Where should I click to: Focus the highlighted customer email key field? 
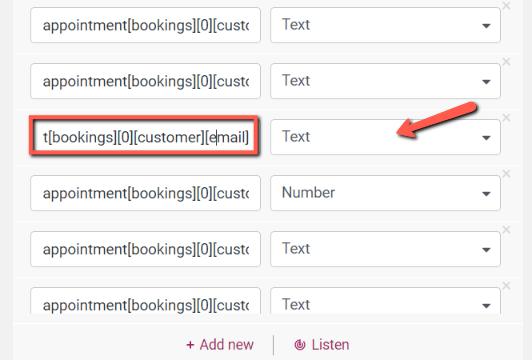tap(145, 137)
